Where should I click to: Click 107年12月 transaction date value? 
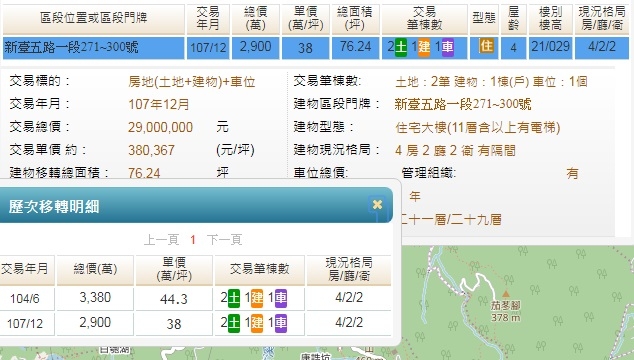[x=159, y=104]
